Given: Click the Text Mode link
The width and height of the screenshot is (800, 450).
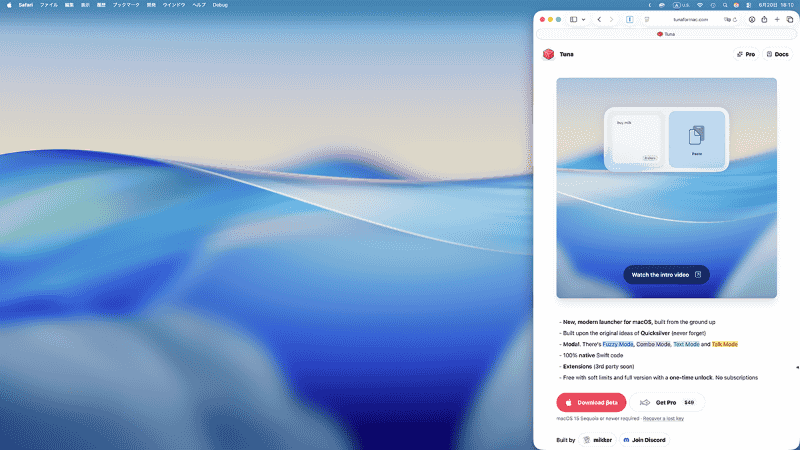Looking at the screenshot, I should (x=686, y=344).
